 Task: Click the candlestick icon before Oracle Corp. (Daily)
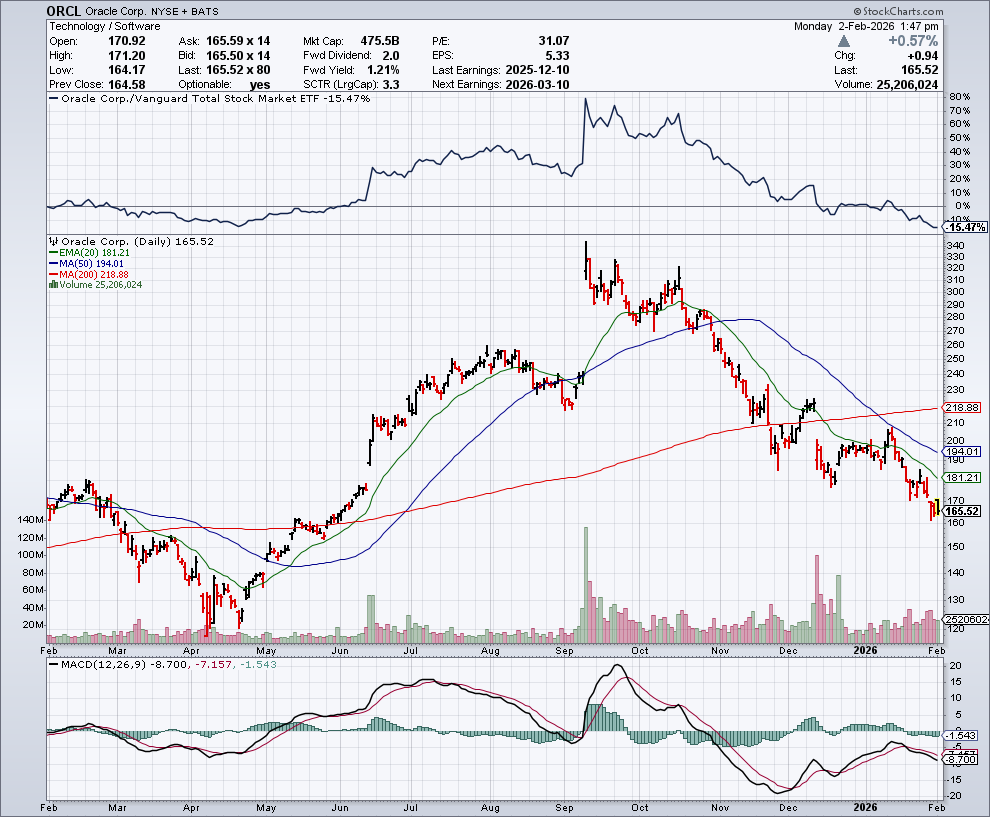pyautogui.click(x=53, y=242)
